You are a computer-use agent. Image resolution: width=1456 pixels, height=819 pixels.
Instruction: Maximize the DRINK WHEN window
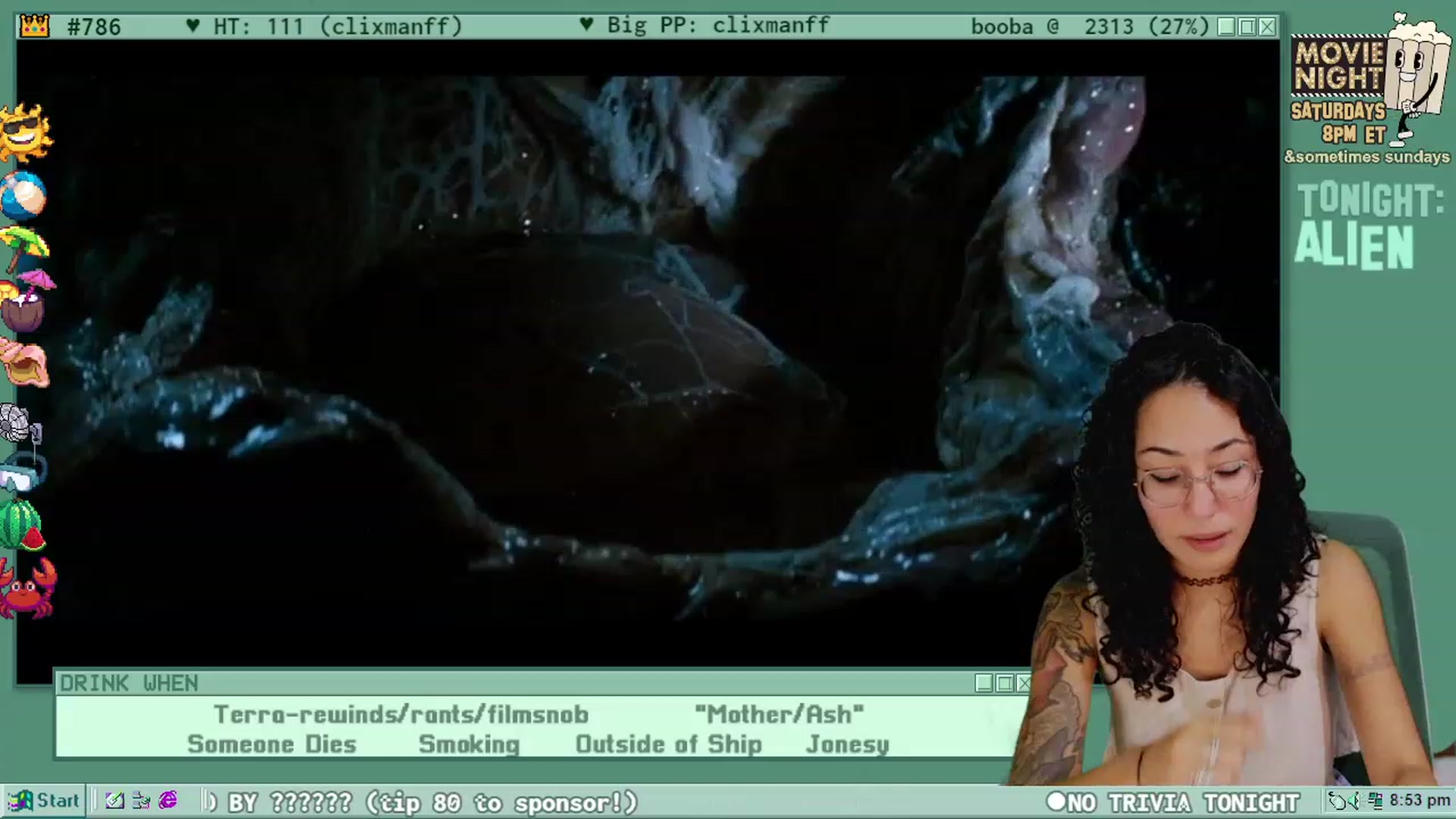click(x=1005, y=683)
